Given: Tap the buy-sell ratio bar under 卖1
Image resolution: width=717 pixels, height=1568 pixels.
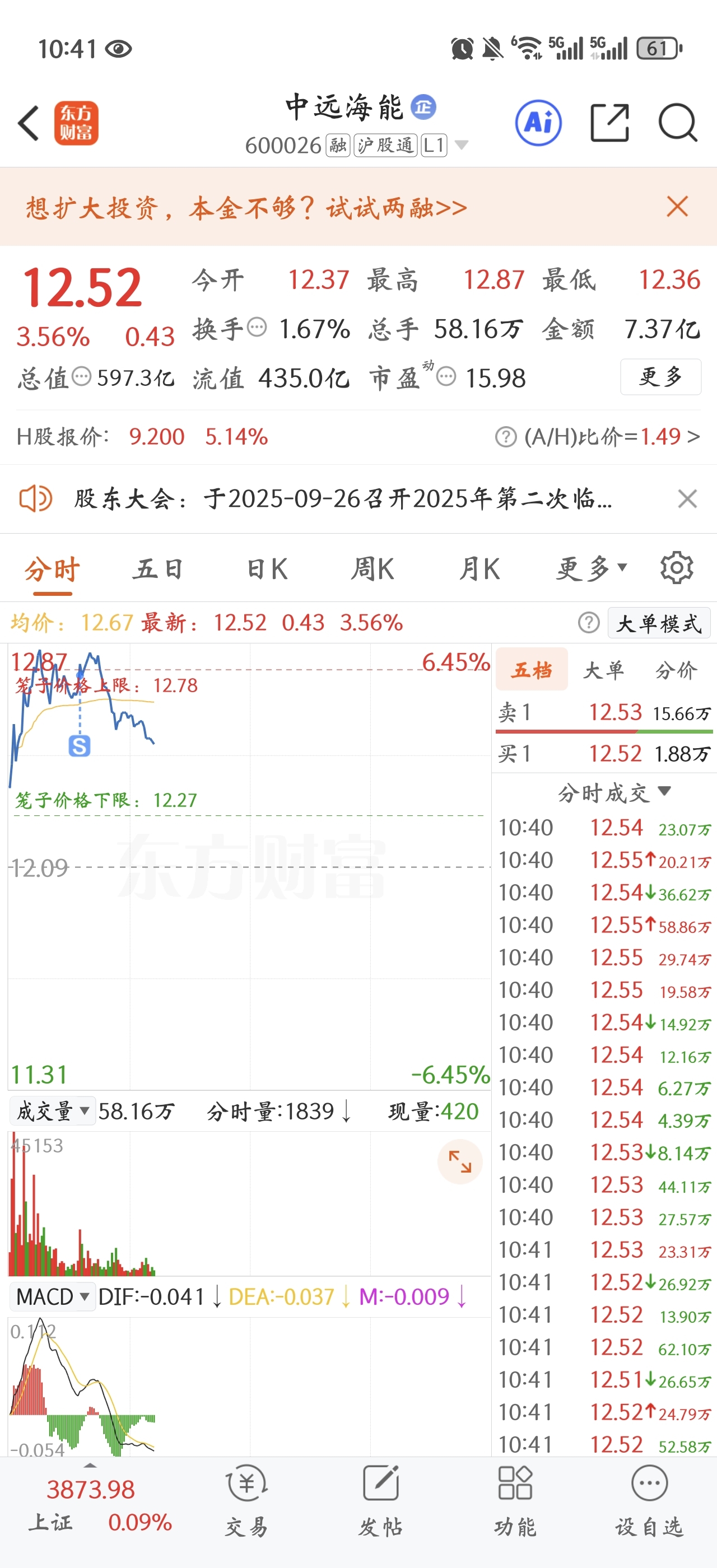Looking at the screenshot, I should pos(604,731).
